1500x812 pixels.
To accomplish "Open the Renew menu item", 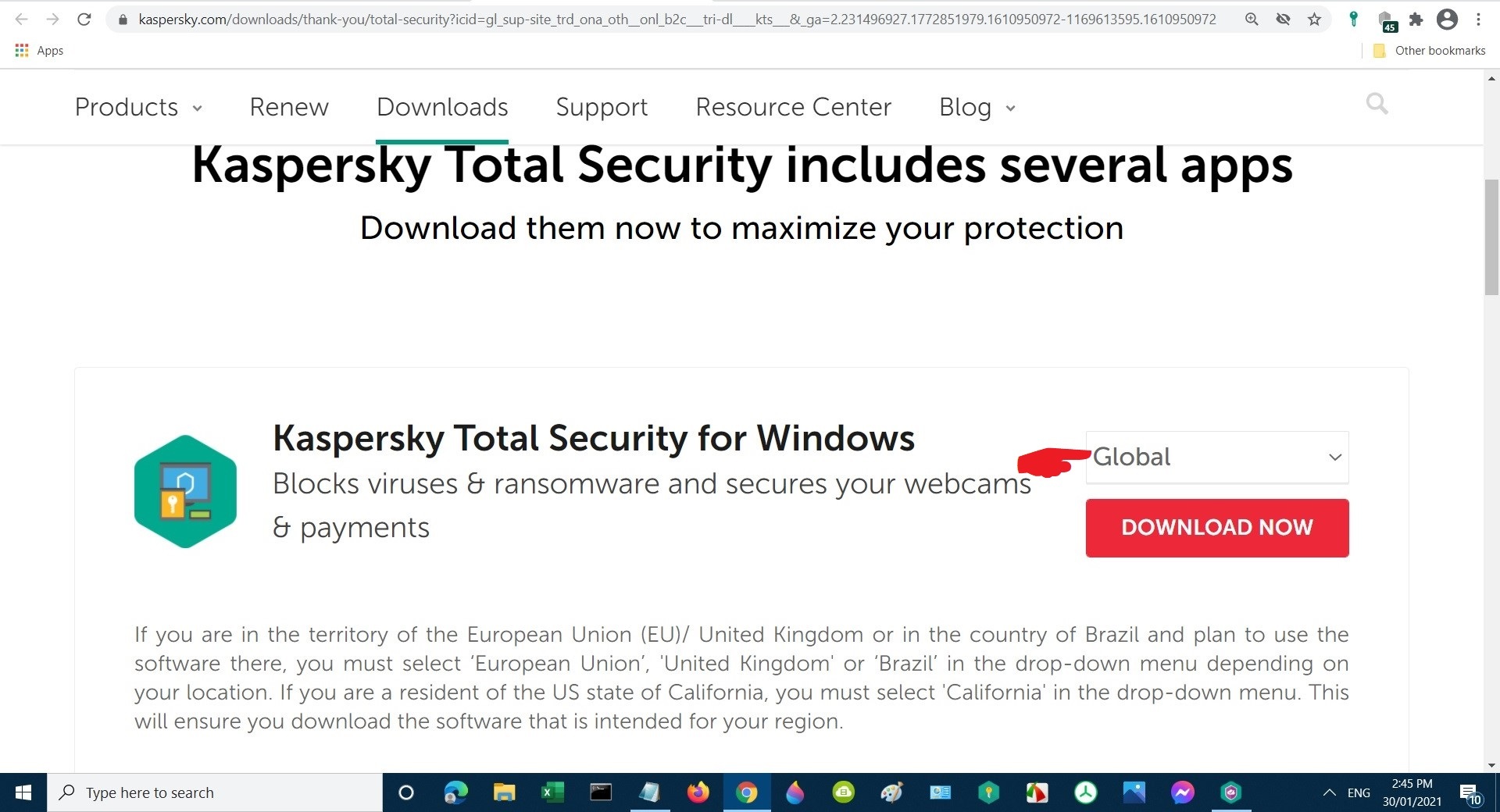I will 289,107.
